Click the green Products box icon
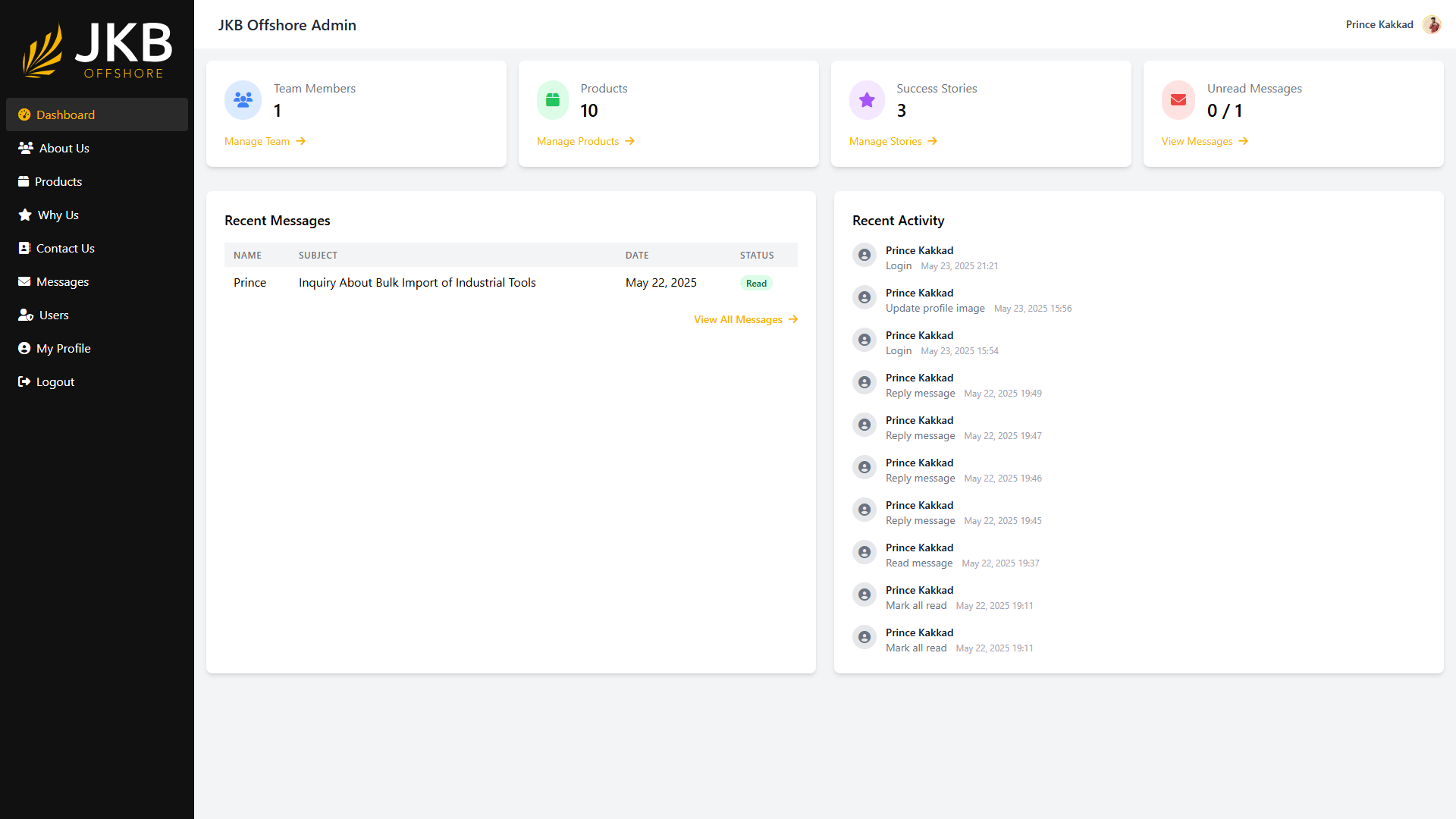Viewport: 1456px width, 819px height. 552,100
